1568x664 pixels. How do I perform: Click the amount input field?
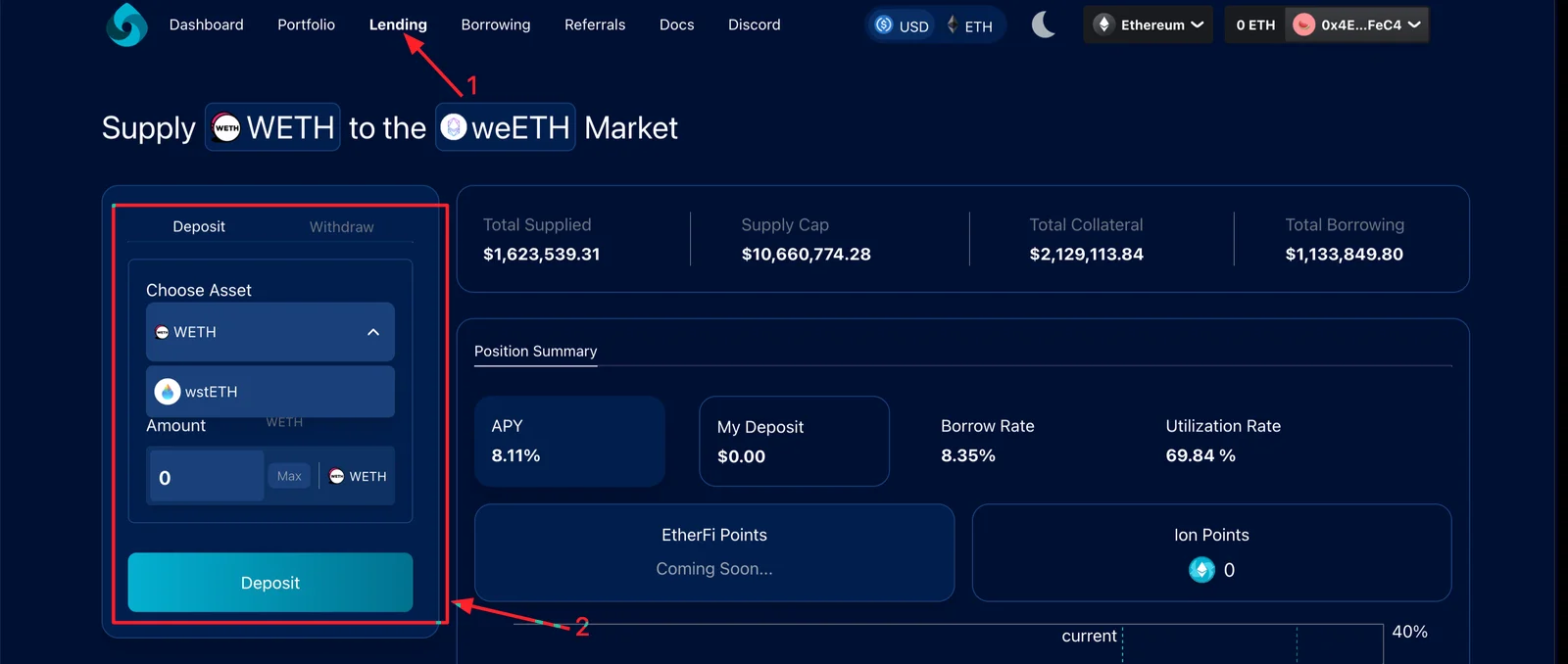click(x=206, y=476)
